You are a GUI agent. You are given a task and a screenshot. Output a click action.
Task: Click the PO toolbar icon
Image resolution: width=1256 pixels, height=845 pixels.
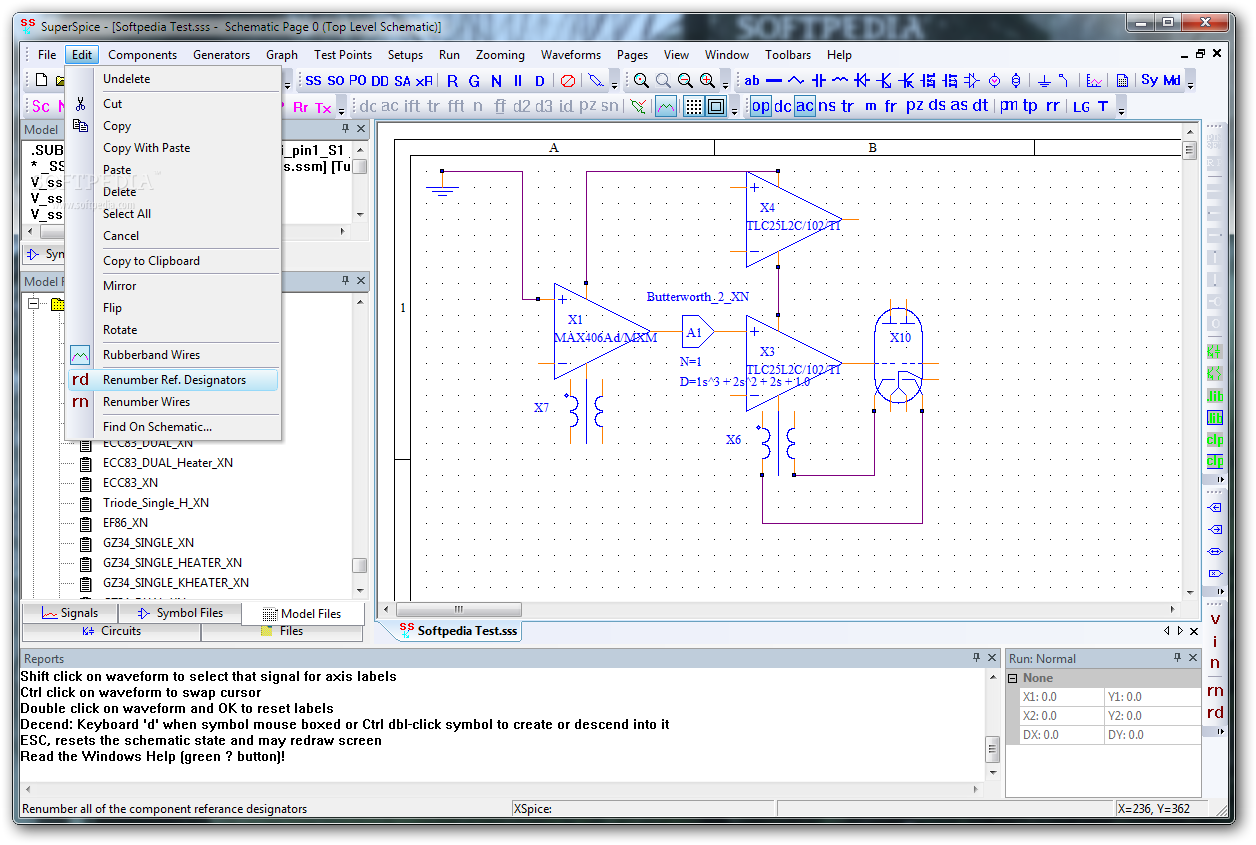pyautogui.click(x=358, y=81)
